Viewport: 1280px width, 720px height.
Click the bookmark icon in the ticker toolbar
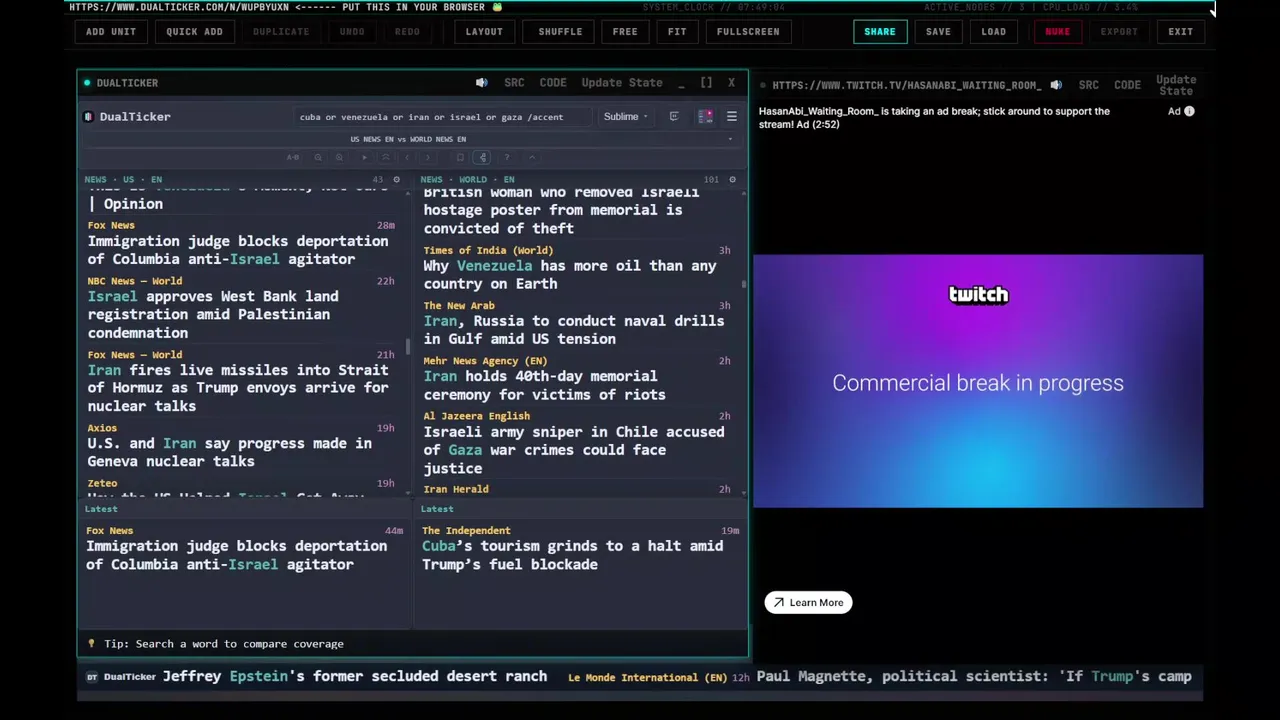(460, 157)
